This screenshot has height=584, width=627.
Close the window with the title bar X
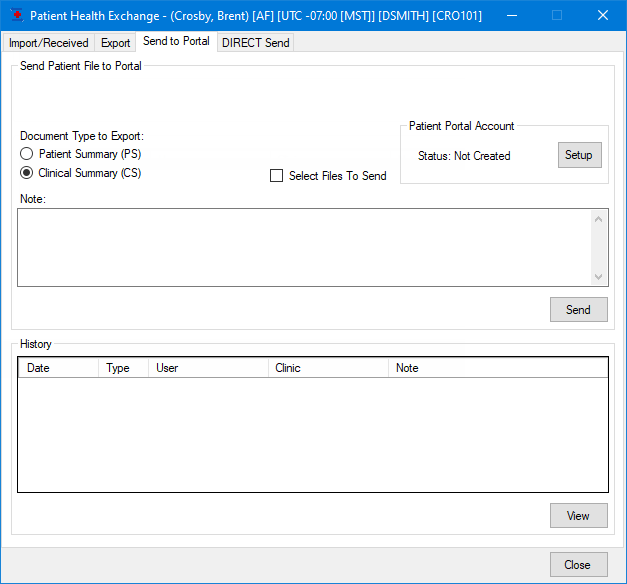pyautogui.click(x=603, y=16)
